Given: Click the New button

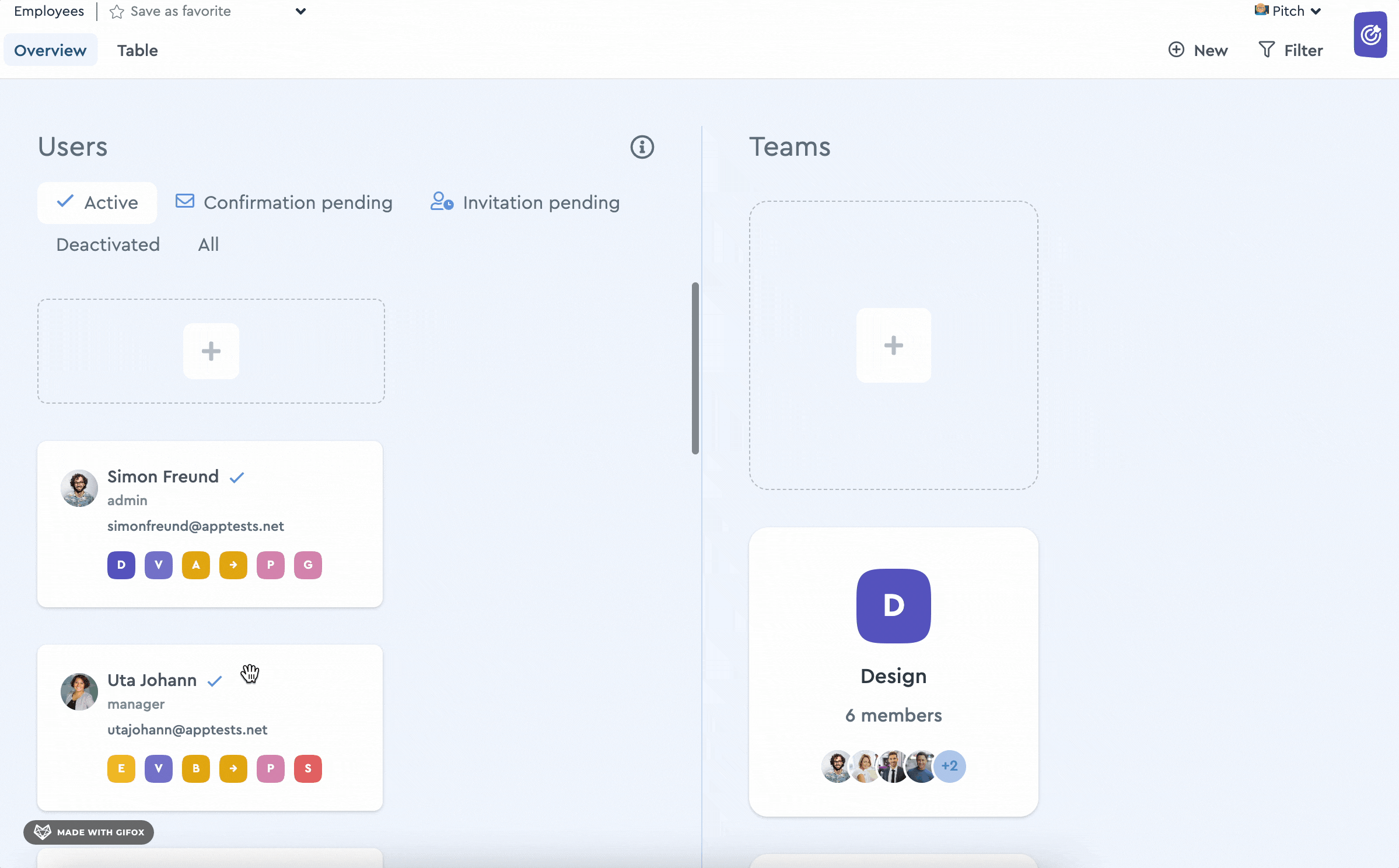Looking at the screenshot, I should click(x=1198, y=50).
